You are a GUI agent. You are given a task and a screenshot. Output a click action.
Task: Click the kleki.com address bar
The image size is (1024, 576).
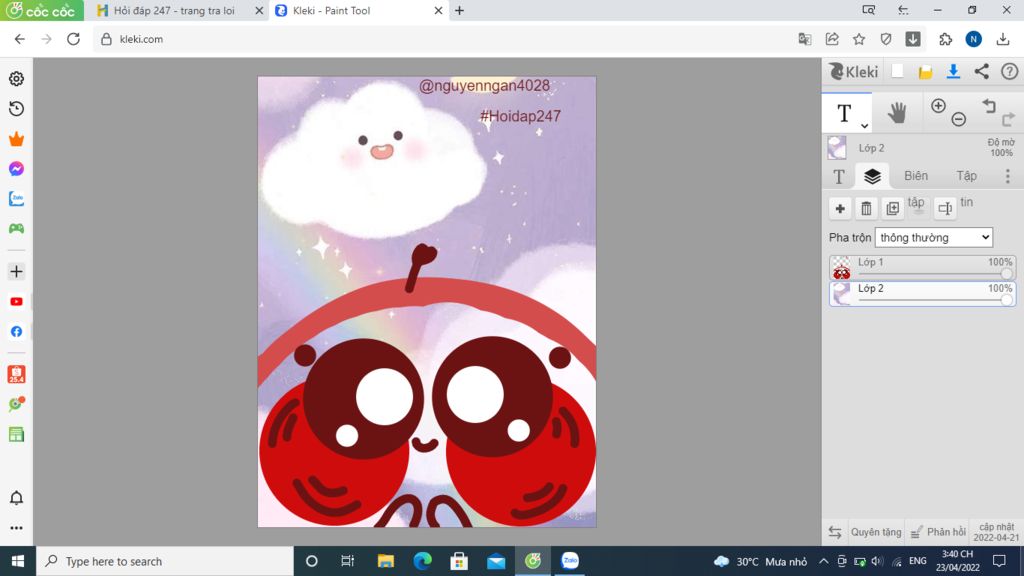click(444, 39)
